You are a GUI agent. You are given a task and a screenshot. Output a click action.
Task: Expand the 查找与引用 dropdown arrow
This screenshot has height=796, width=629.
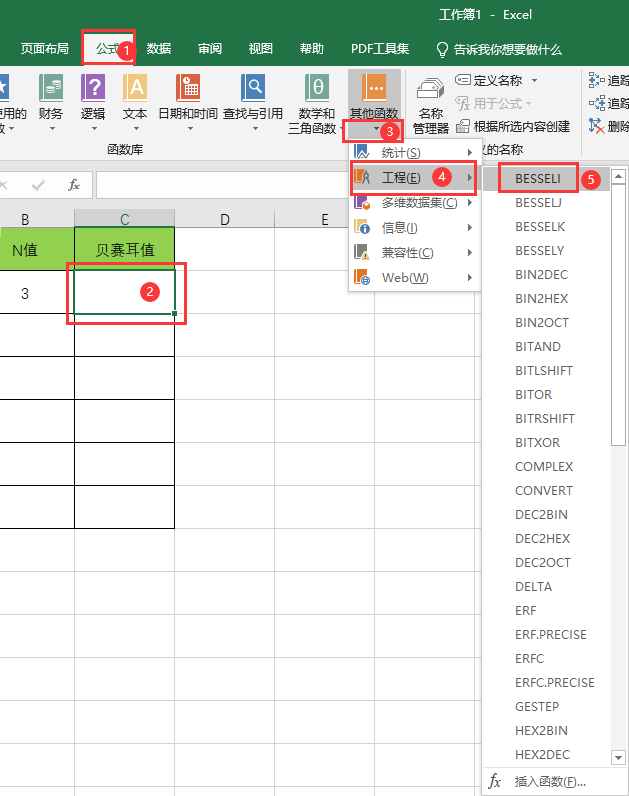tap(255, 129)
